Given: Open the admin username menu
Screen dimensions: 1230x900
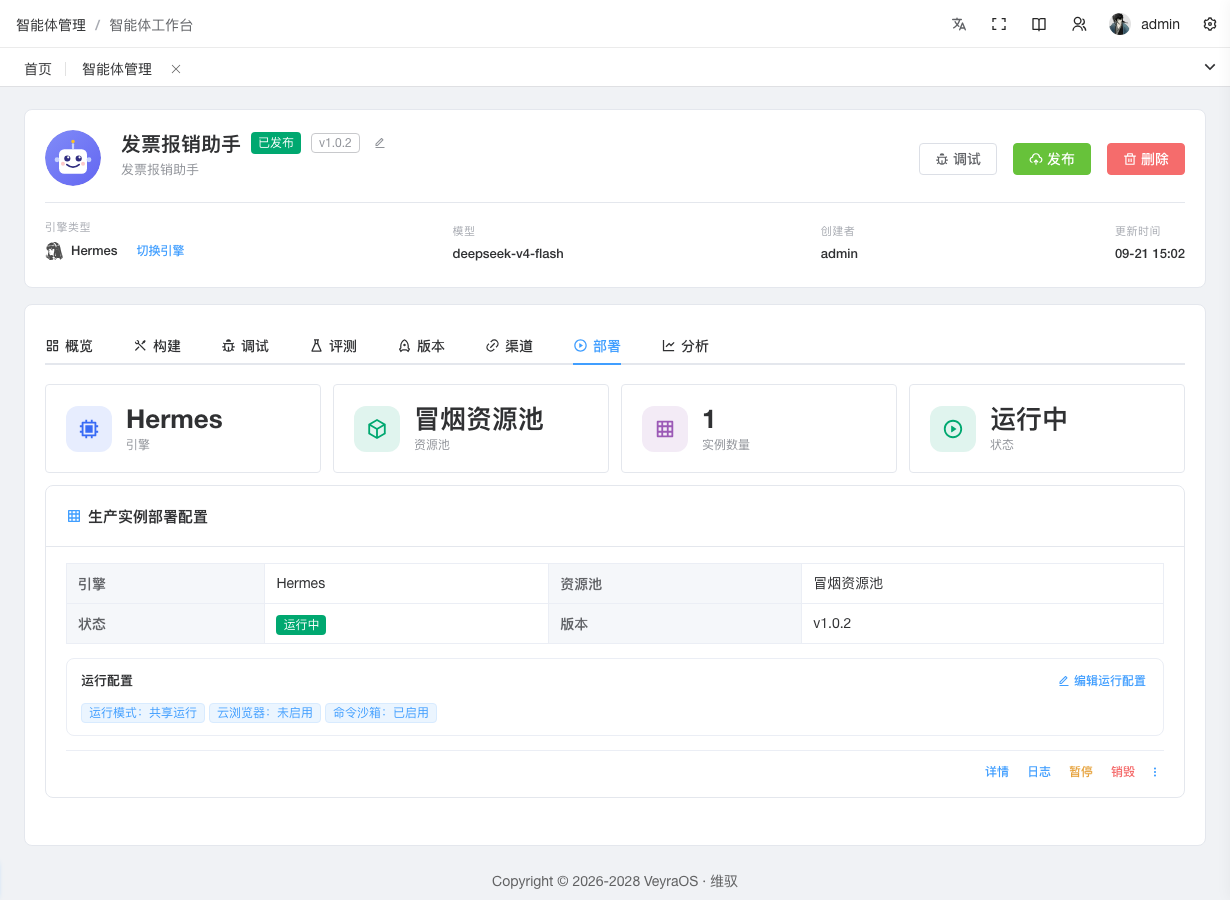Looking at the screenshot, I should click(x=1160, y=24).
